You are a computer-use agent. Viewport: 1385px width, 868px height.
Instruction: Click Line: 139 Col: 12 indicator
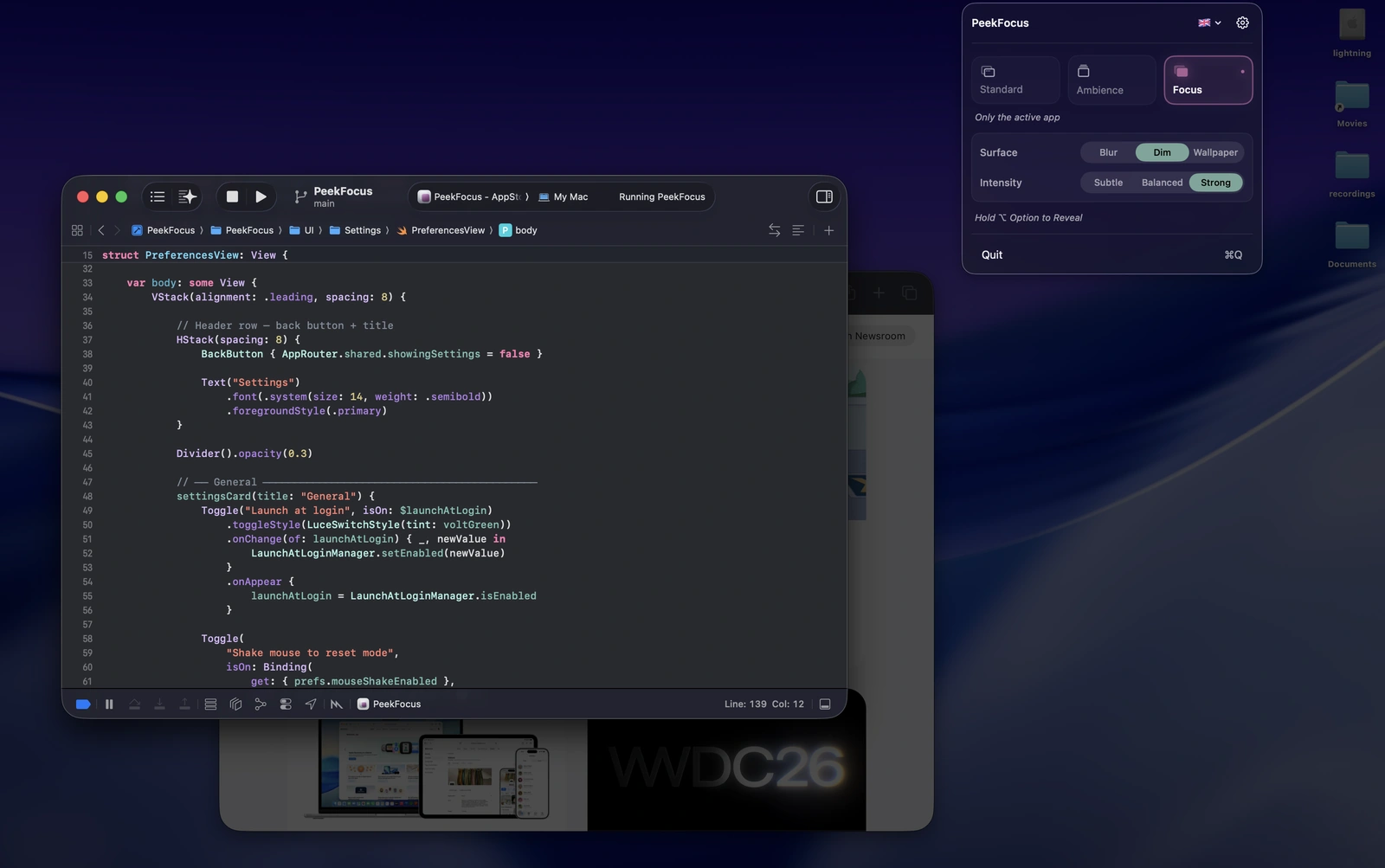[763, 704]
